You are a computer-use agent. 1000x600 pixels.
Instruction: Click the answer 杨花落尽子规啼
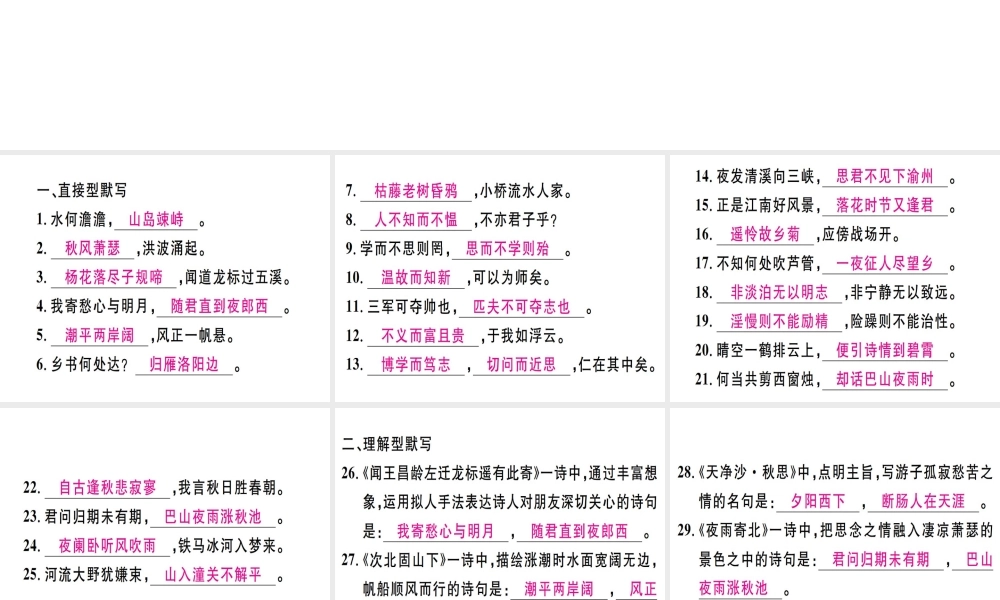click(x=114, y=277)
